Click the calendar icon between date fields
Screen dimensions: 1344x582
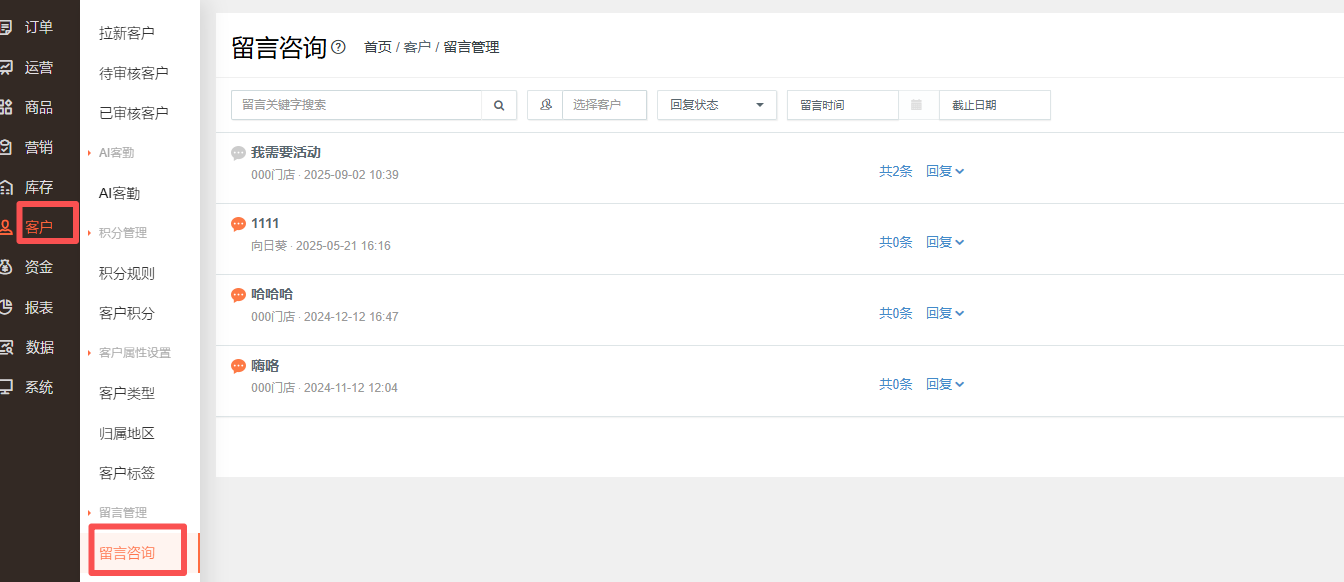pos(917,105)
